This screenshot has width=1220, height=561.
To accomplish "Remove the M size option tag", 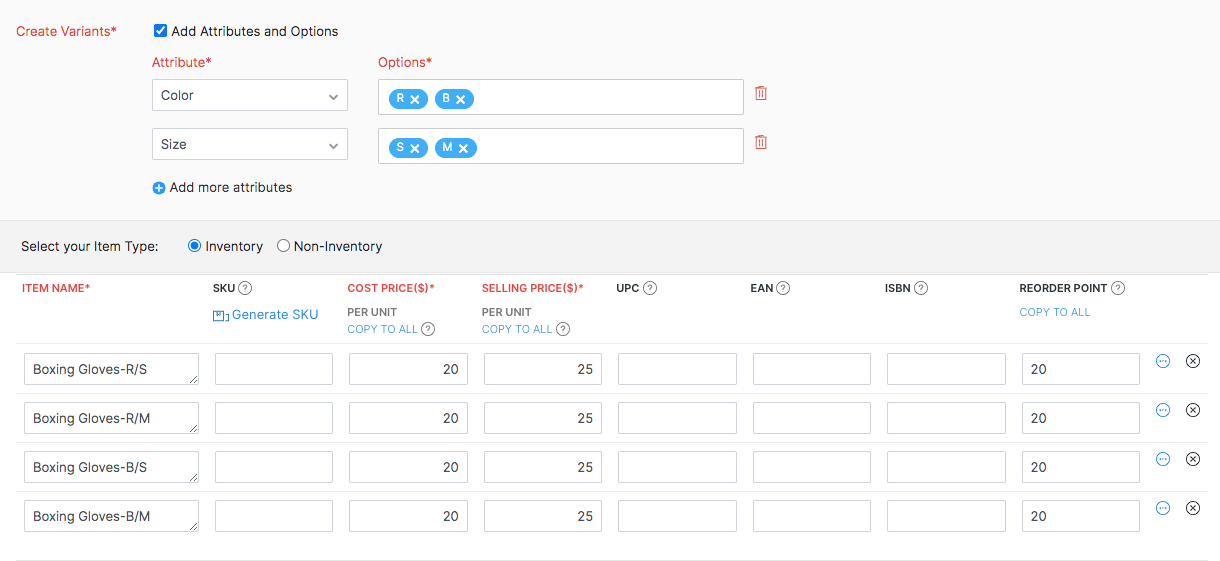I will tap(463, 148).
